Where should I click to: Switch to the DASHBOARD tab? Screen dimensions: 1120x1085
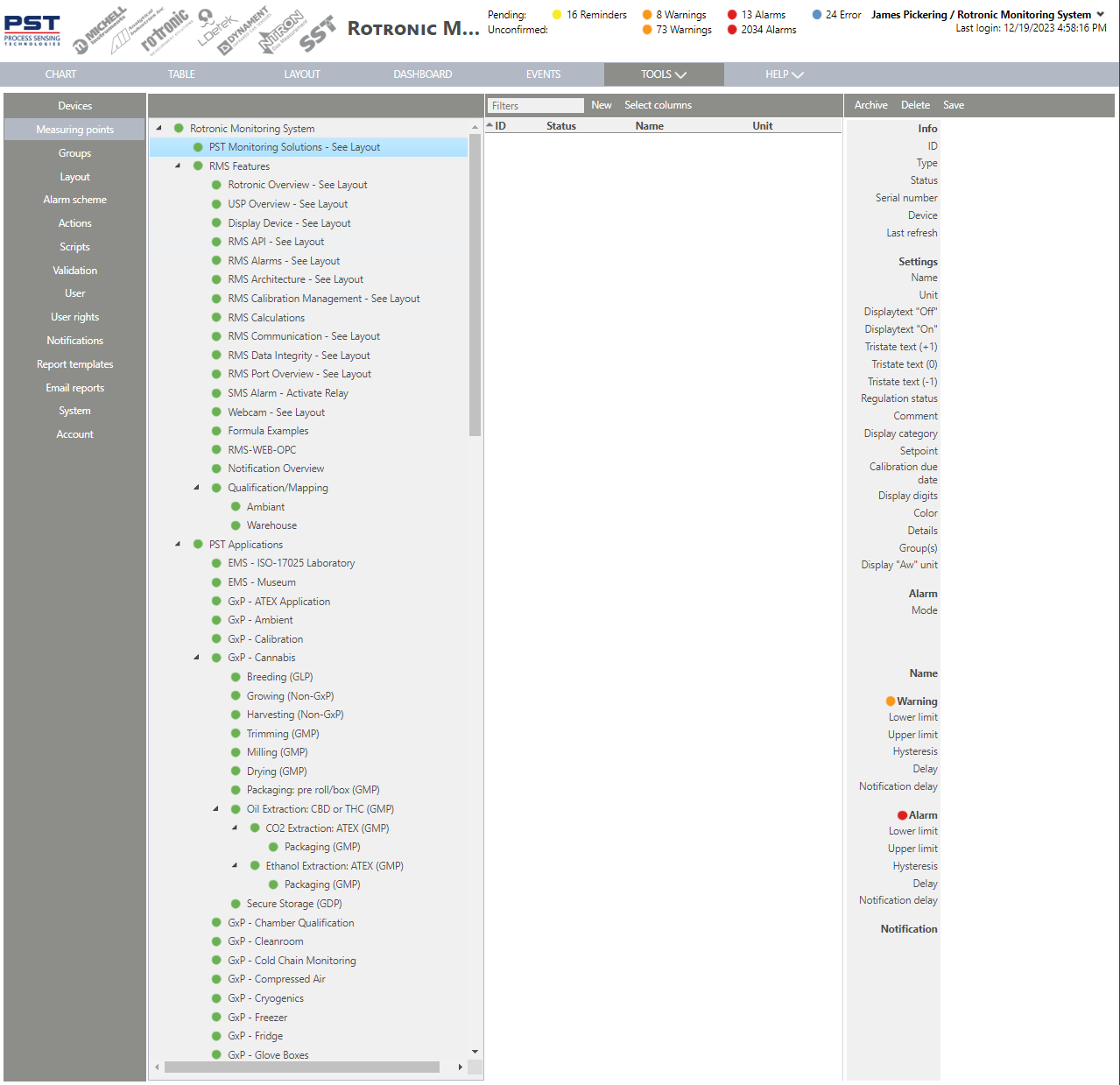(423, 74)
